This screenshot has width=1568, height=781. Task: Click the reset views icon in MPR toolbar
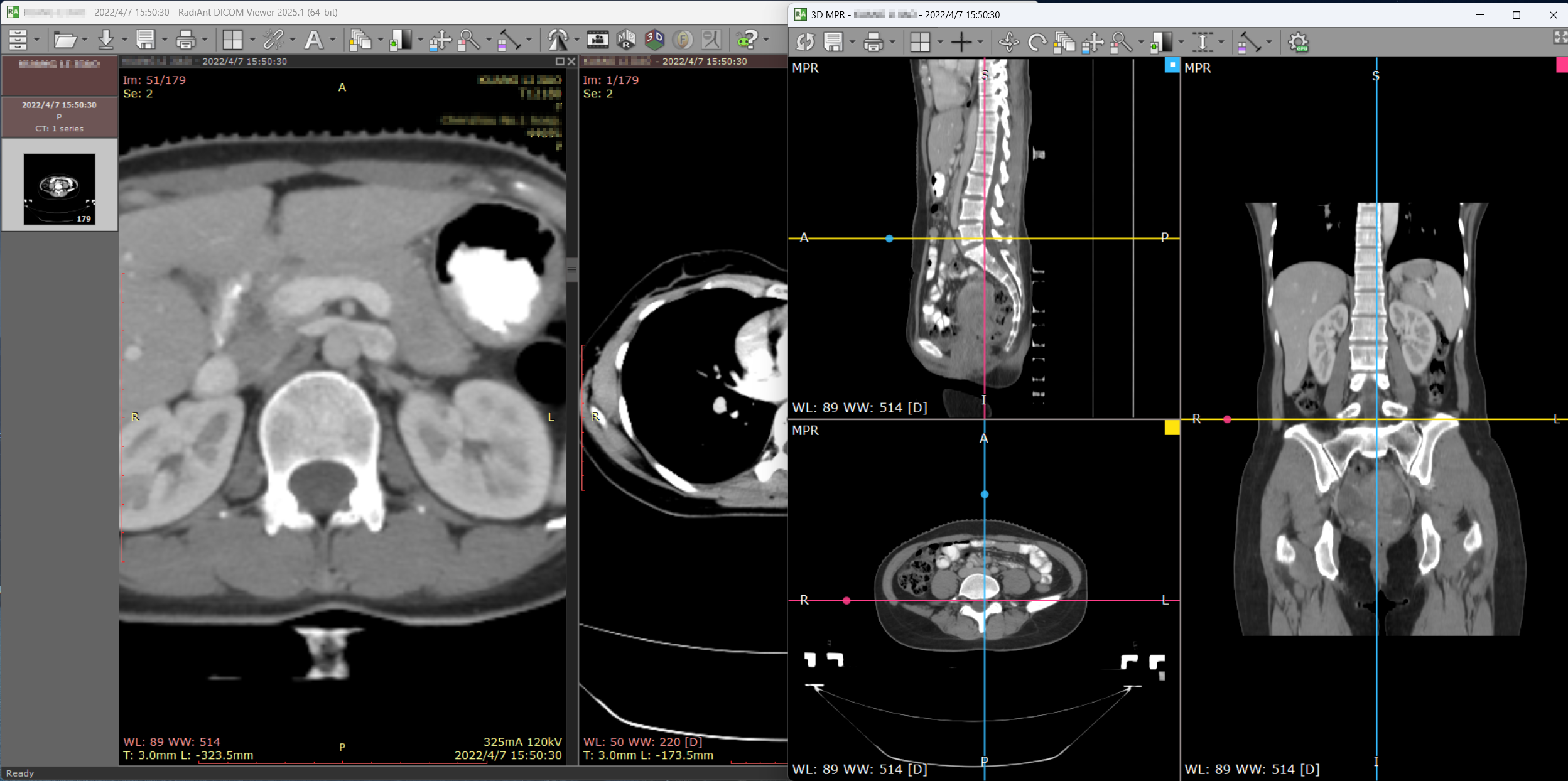[804, 43]
